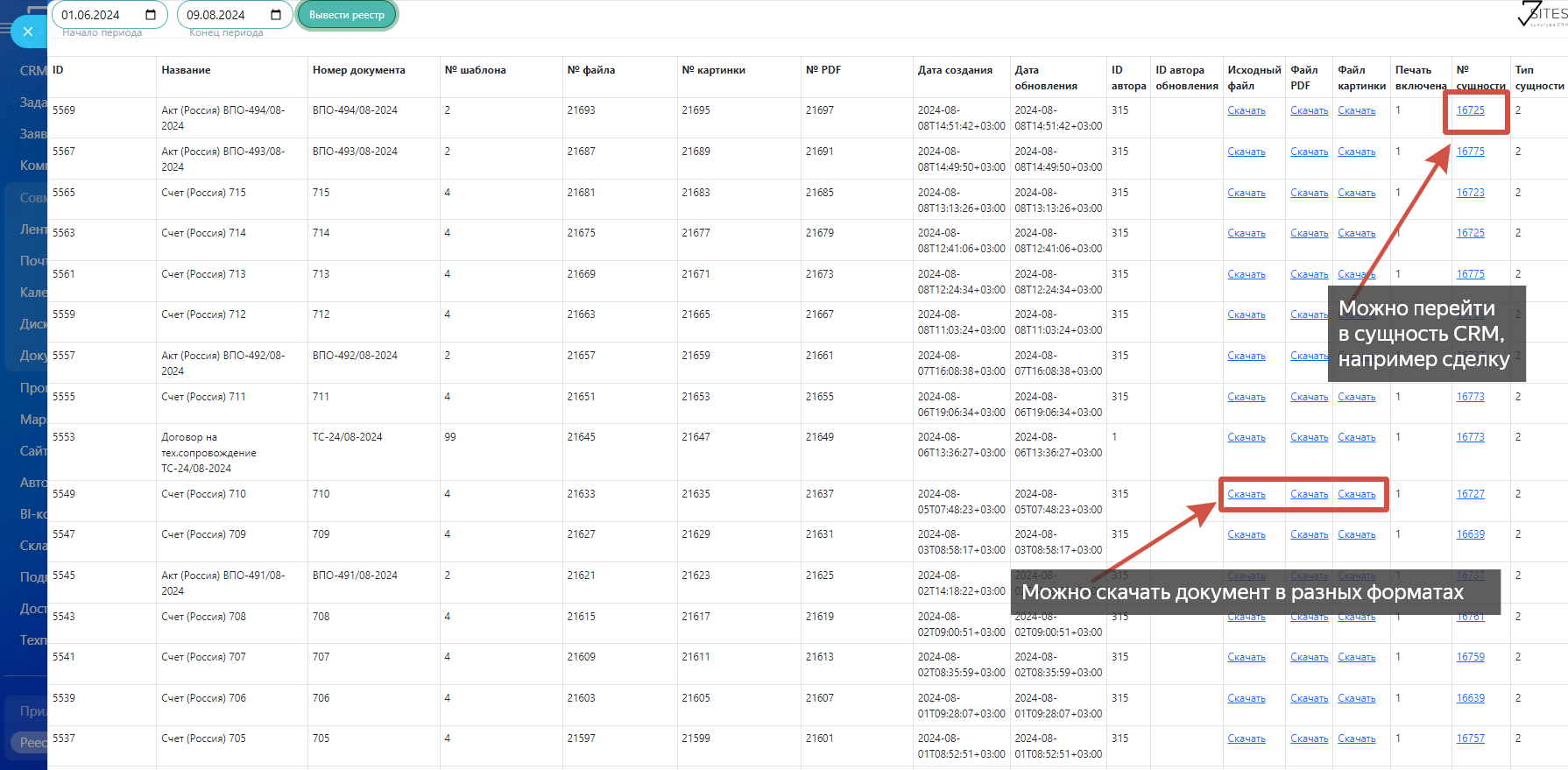Click the Дата создания column header
Viewport: 1568px width, 770px height.
(x=955, y=70)
